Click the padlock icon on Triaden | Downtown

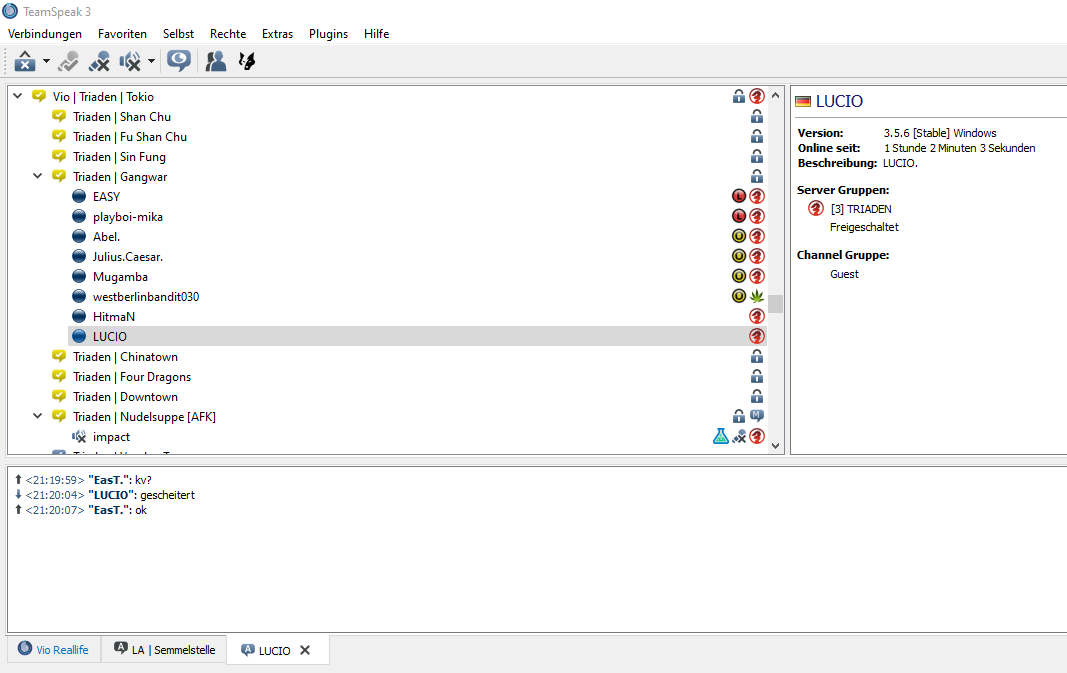coord(757,396)
